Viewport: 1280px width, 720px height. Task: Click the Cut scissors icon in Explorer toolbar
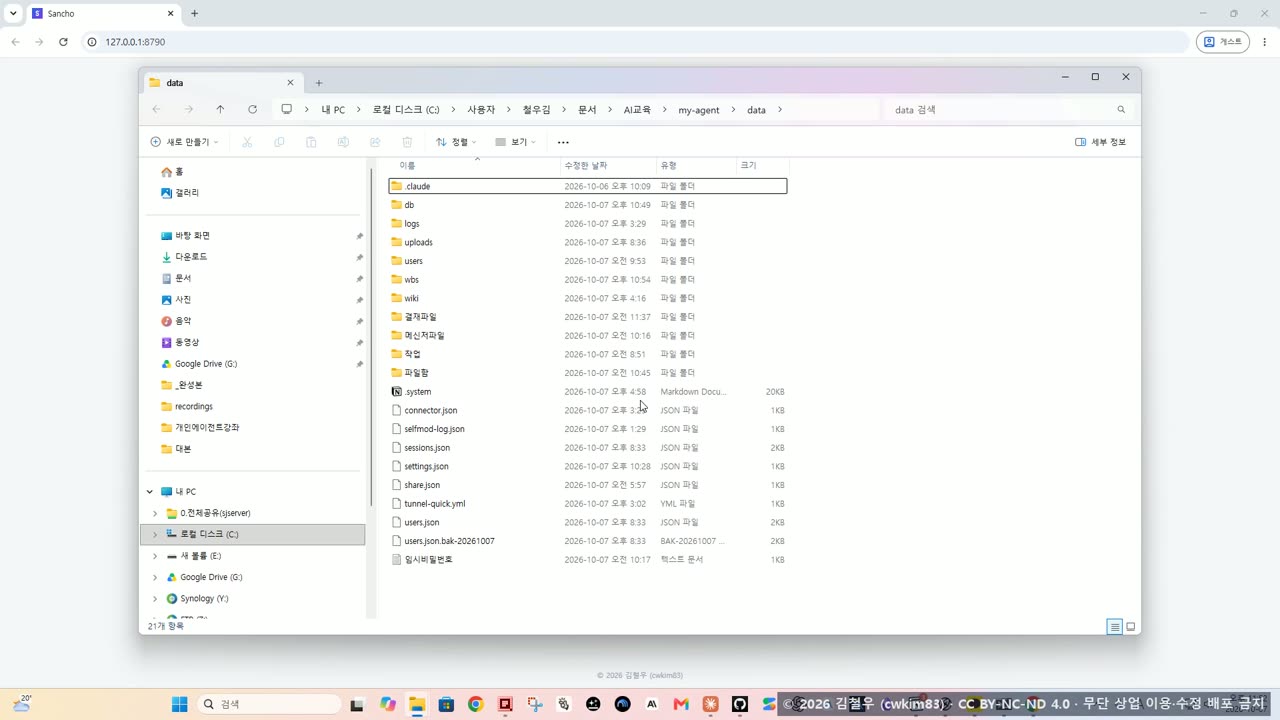[x=247, y=142]
